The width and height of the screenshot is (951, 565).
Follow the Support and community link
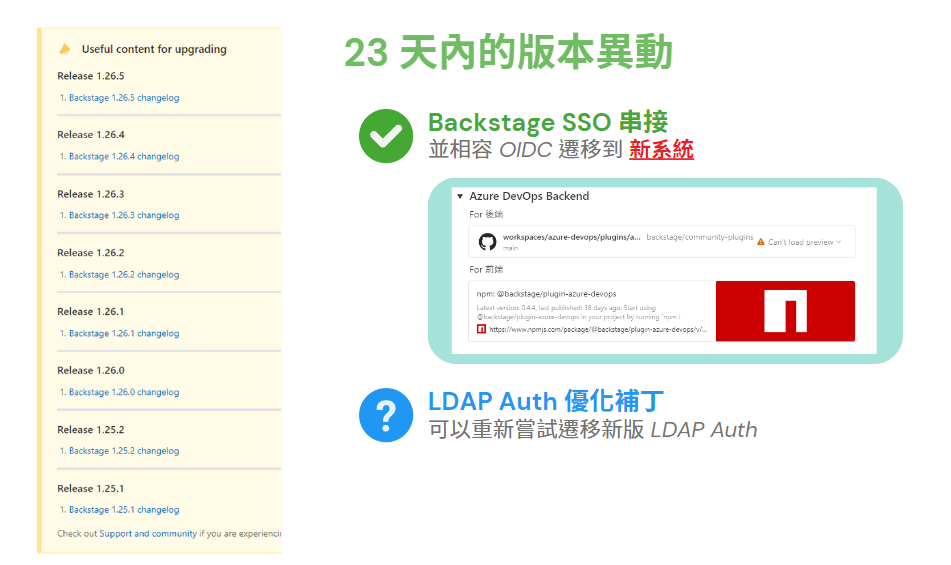(148, 533)
